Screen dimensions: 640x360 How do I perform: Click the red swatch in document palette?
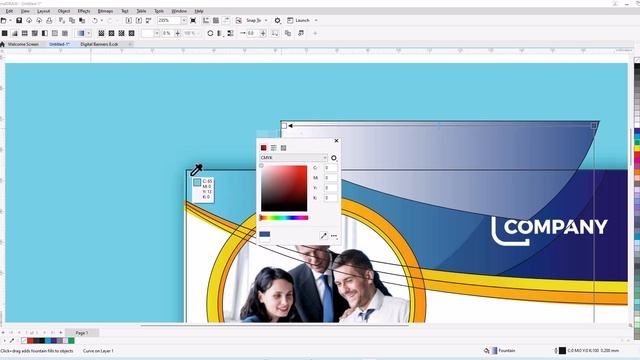[x=31, y=340]
